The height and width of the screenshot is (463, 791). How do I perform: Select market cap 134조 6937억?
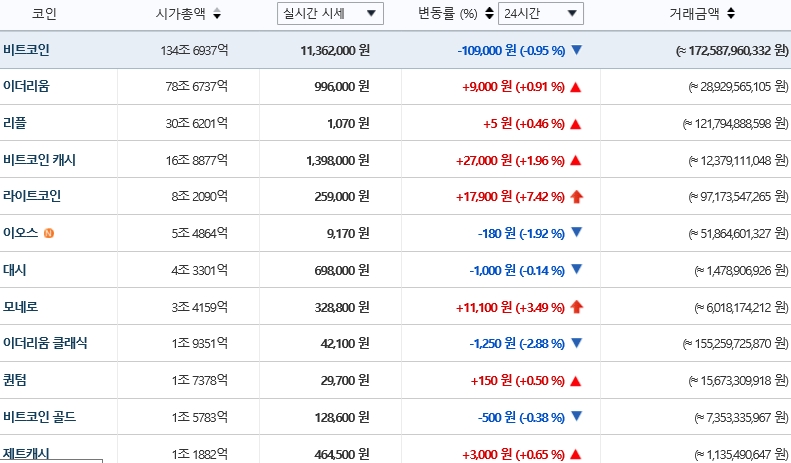tap(195, 50)
